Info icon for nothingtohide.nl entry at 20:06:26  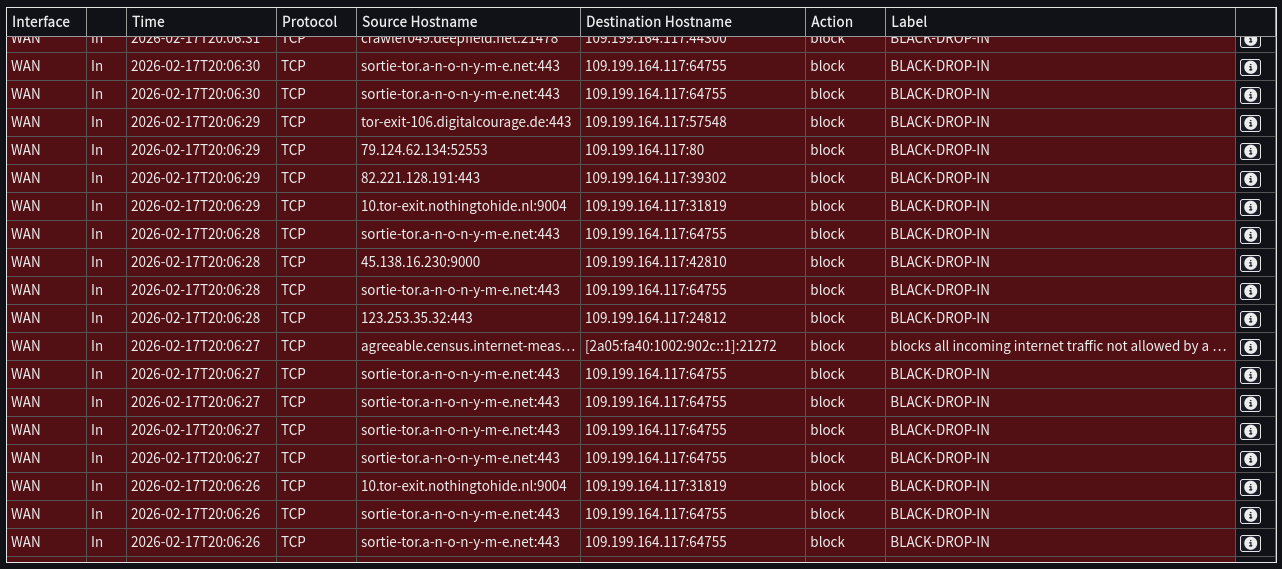1249,487
